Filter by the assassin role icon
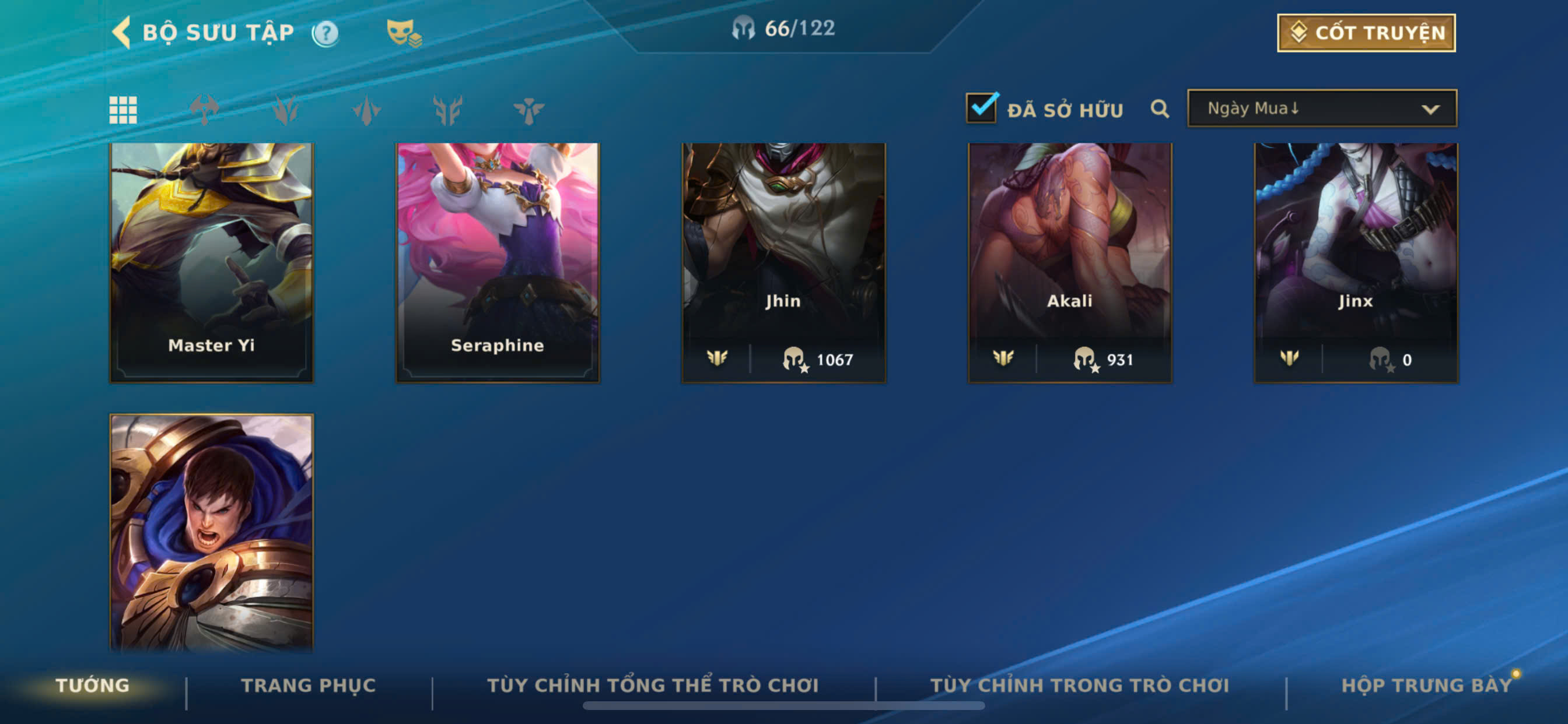 click(x=366, y=110)
